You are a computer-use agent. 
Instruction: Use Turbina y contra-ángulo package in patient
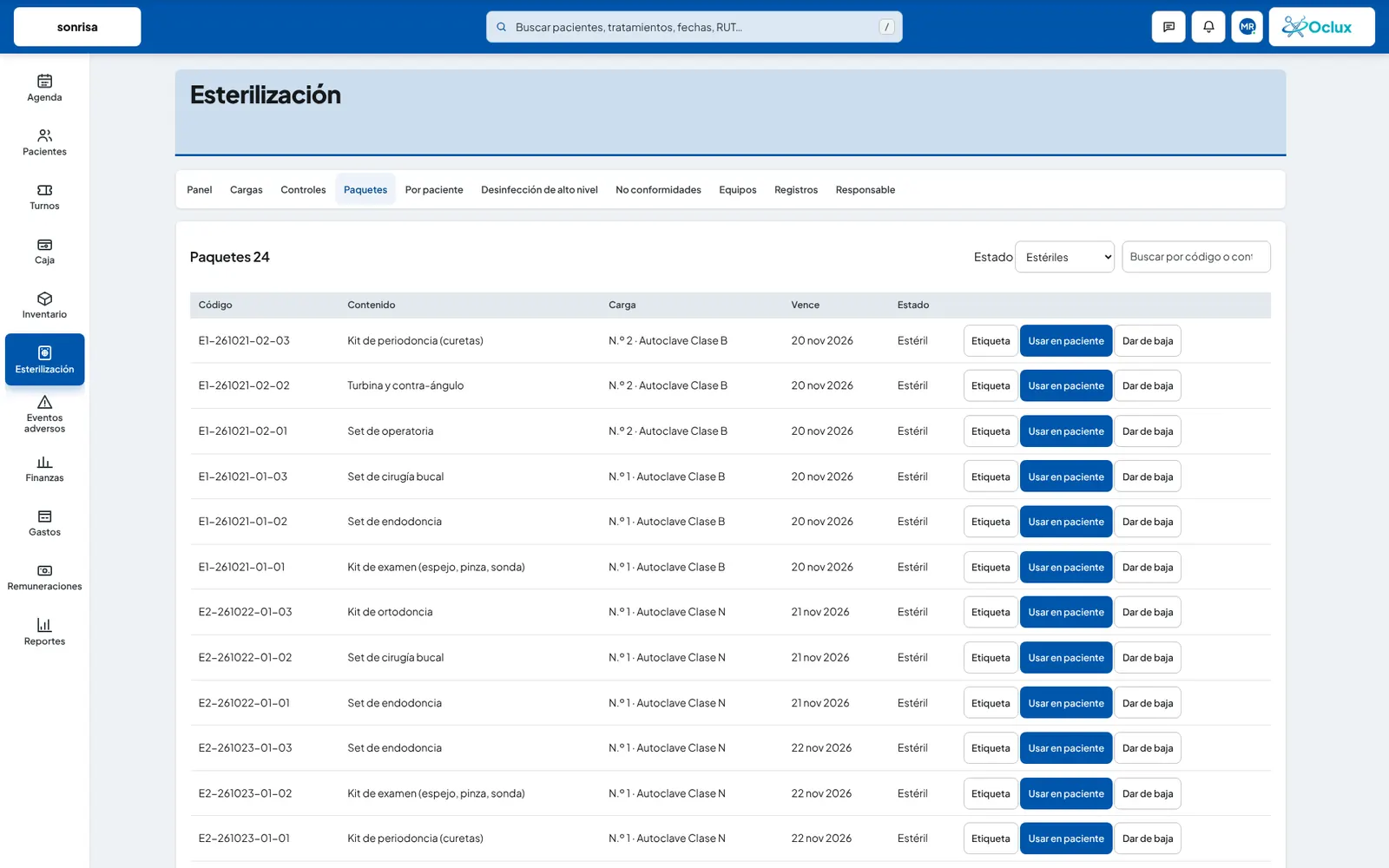coord(1066,386)
